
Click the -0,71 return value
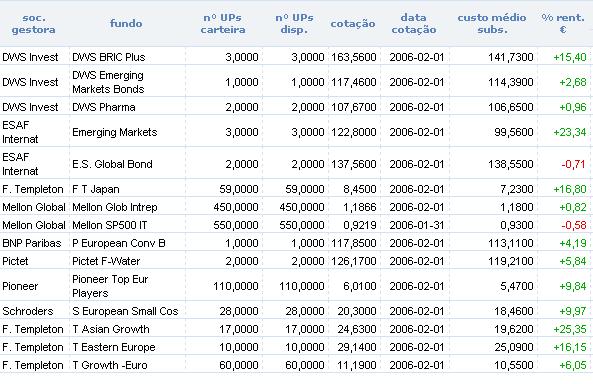tap(573, 164)
